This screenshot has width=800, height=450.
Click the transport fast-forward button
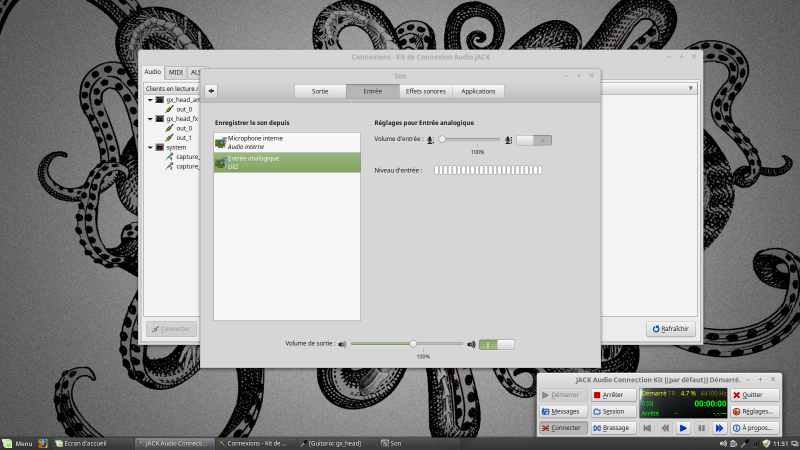[719, 428]
